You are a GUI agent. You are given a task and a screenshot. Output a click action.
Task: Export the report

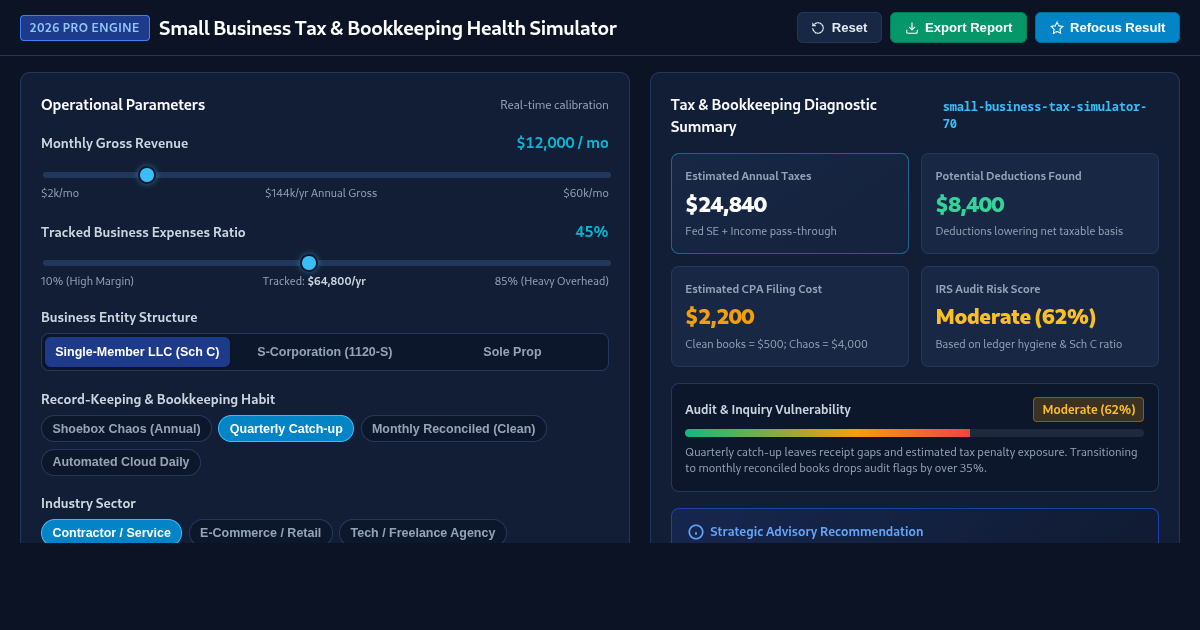coord(958,28)
